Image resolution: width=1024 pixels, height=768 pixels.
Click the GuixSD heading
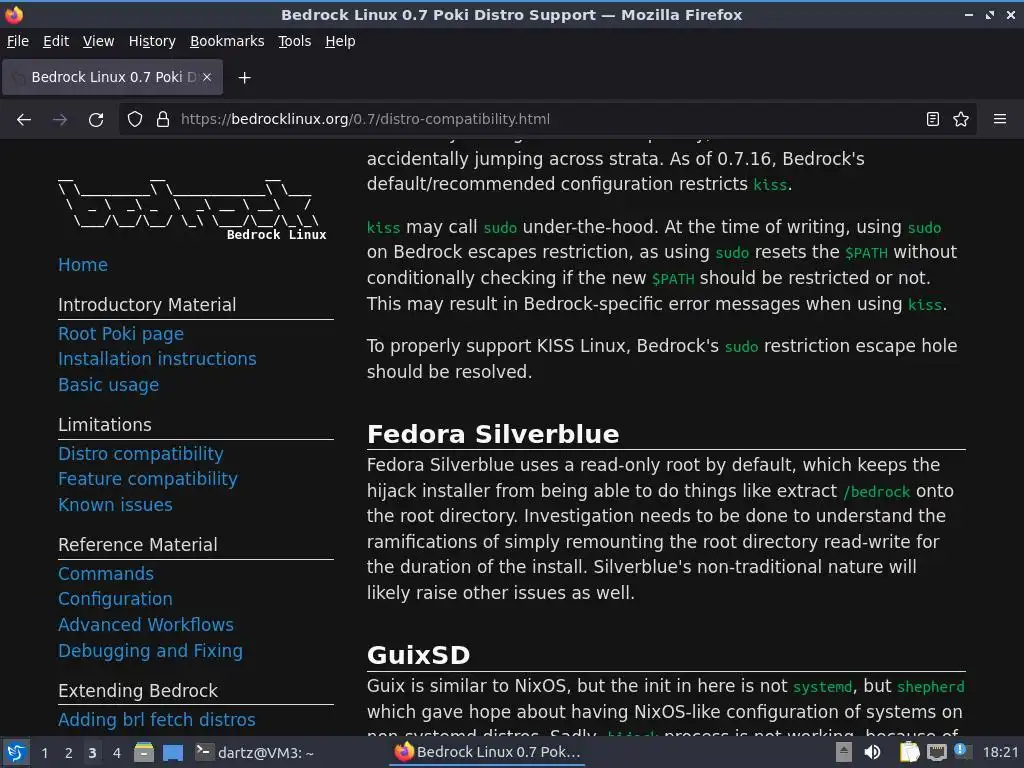tap(419, 655)
